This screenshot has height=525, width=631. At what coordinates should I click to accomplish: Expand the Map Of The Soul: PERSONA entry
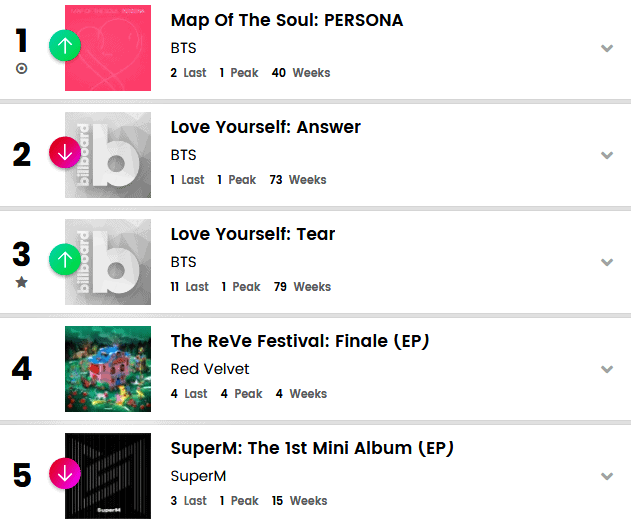tap(606, 48)
